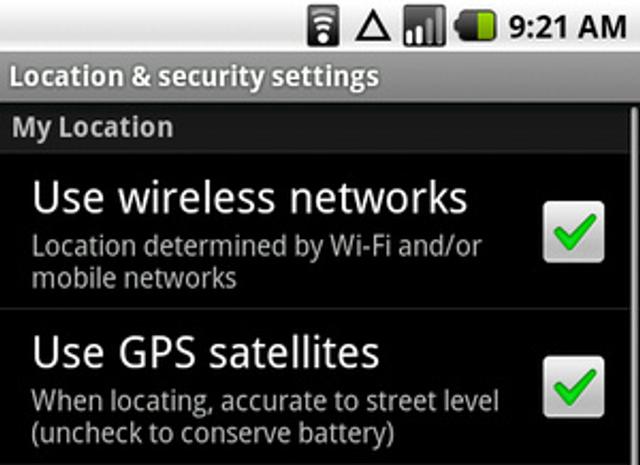Tap the Location & security settings title
The image size is (640, 465).
(194, 76)
